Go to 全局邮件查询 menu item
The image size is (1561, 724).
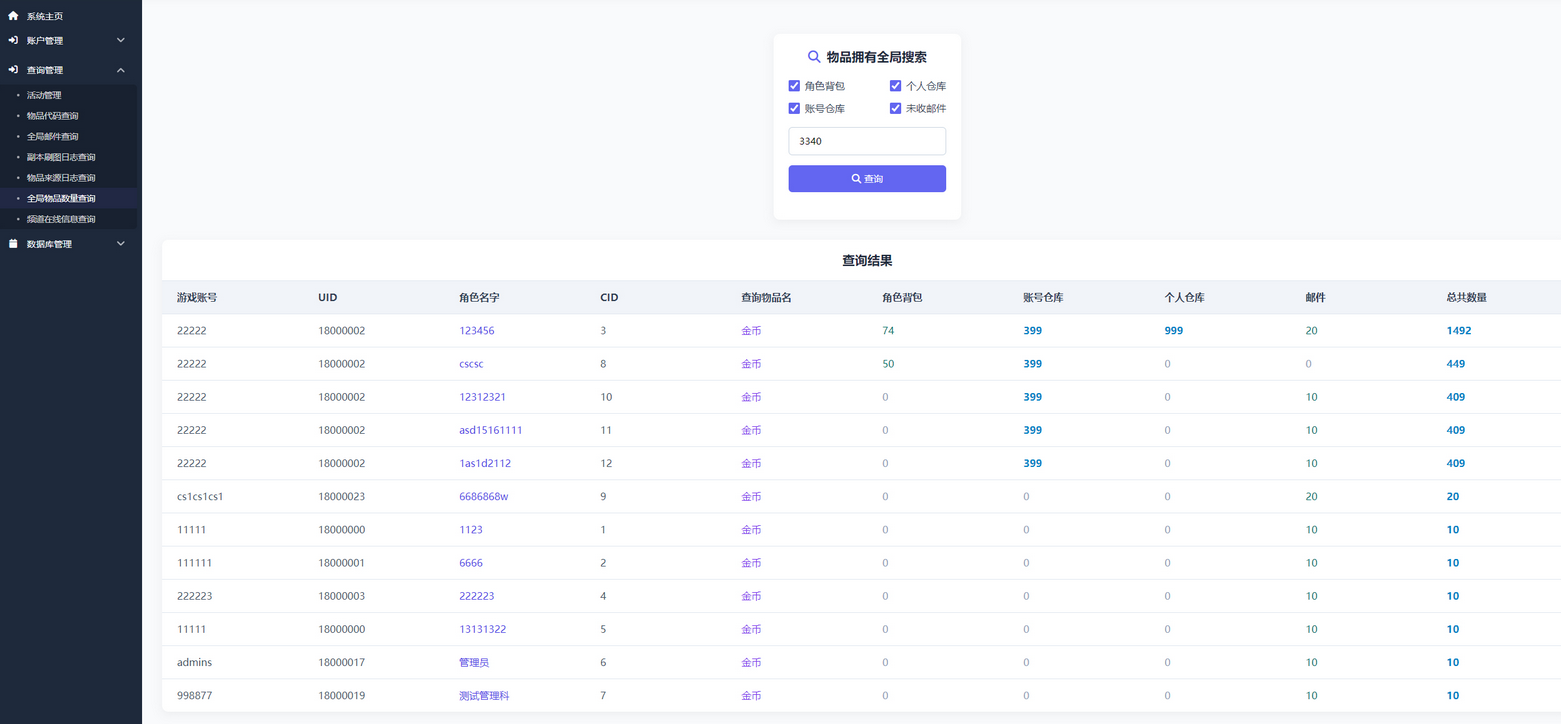tap(52, 136)
